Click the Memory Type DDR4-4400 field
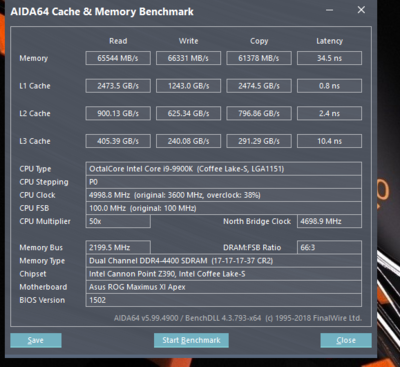 224,261
